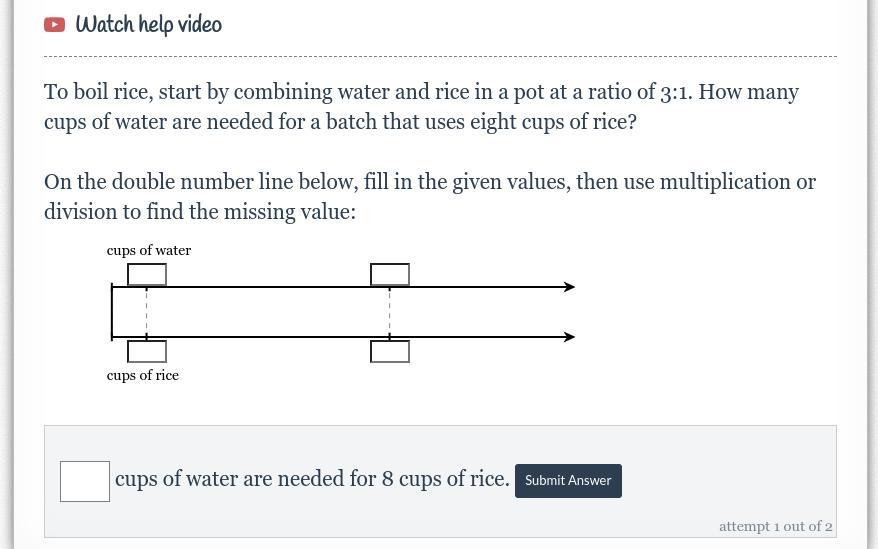The image size is (878, 549).
Task: Click the "attempt 1 out of 2" text
Action: pos(775,526)
